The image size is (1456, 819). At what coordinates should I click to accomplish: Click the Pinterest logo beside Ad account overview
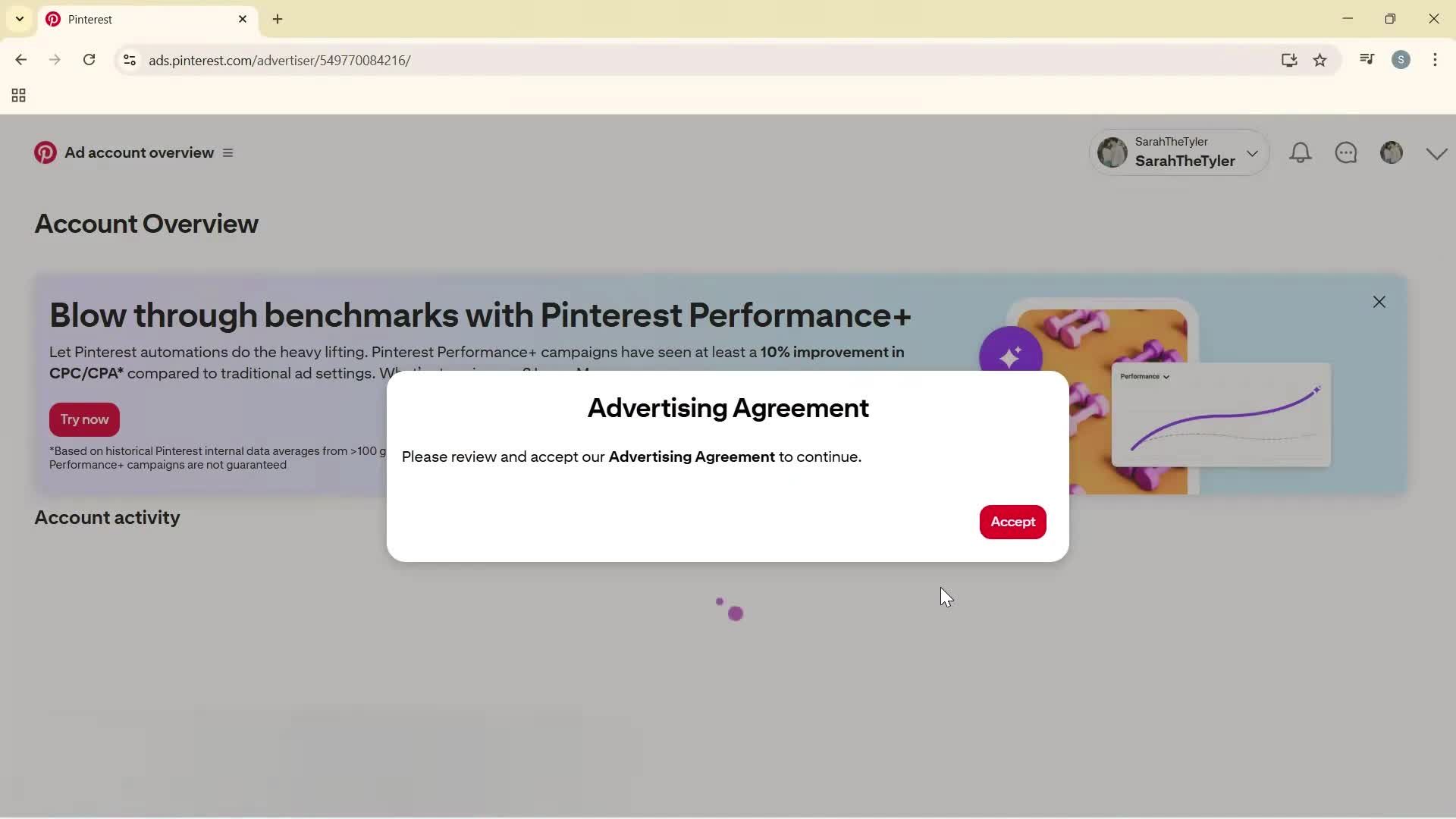(45, 152)
